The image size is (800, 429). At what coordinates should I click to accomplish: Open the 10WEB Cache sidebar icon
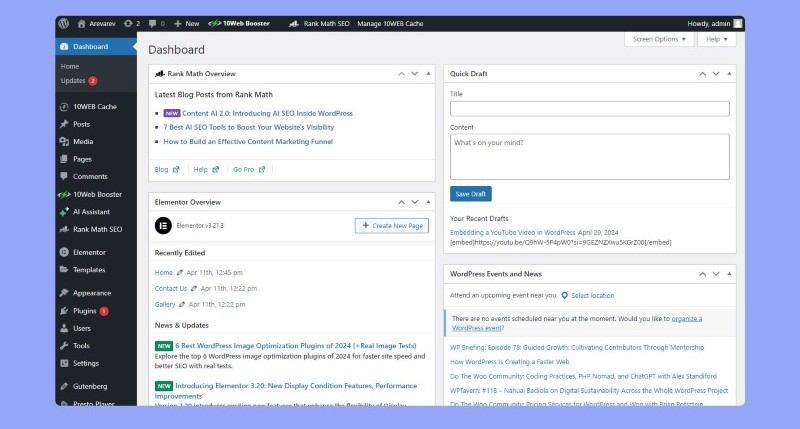tap(64, 107)
